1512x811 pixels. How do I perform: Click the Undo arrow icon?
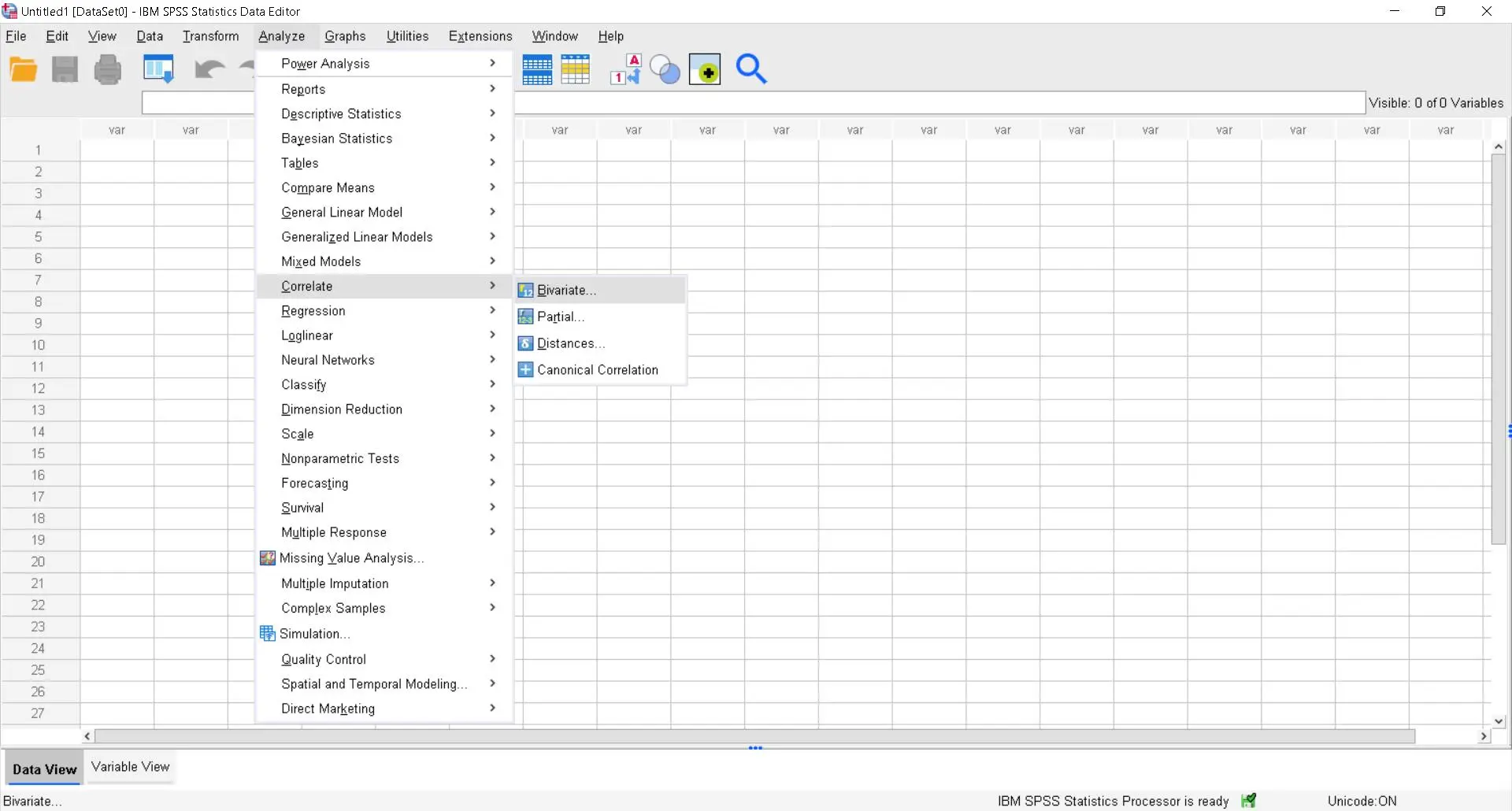209,70
